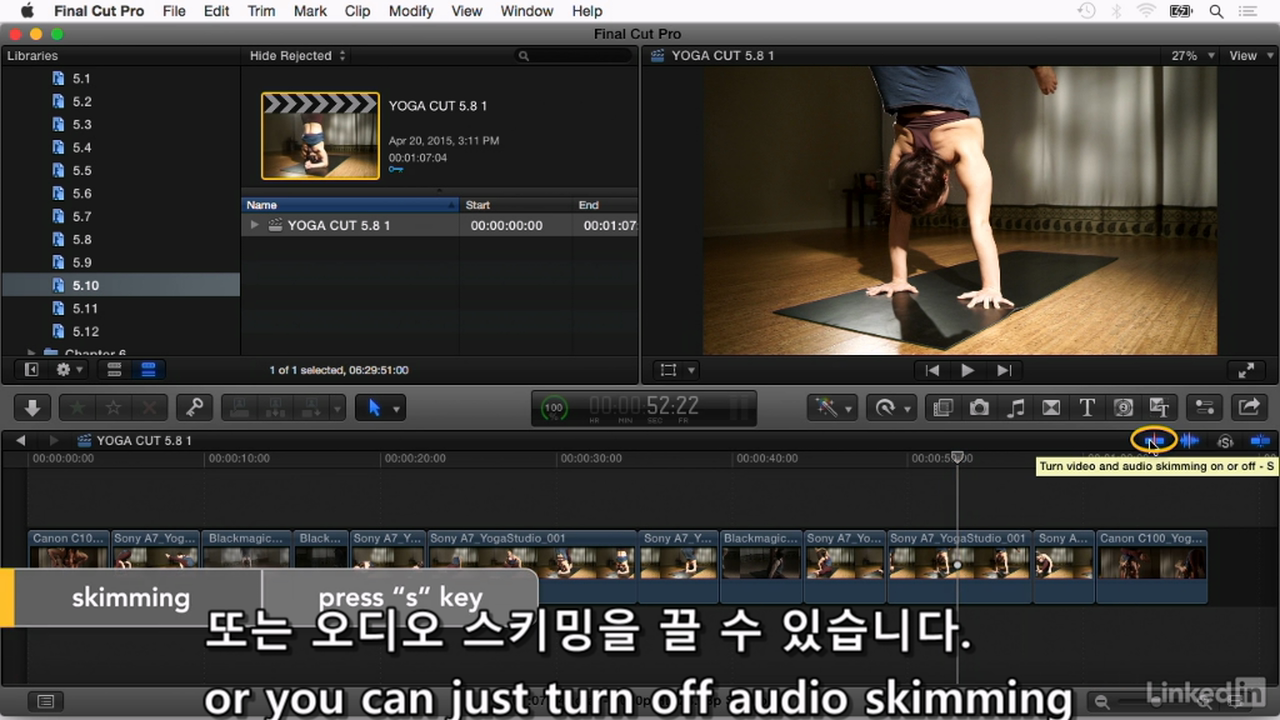This screenshot has width=1280, height=720.
Task: Open the Clip menu
Action: [357, 11]
